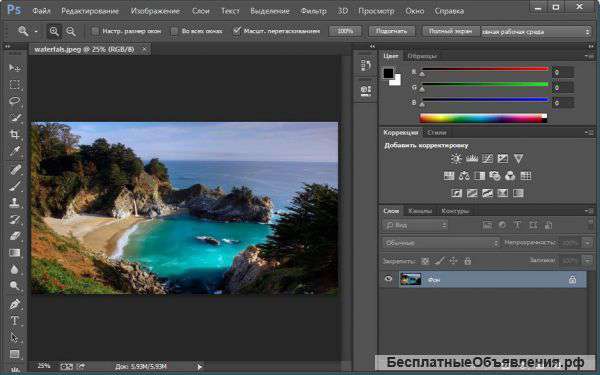Expand the layer filter Вид dropdown
This screenshot has height=375, width=600.
click(x=415, y=225)
